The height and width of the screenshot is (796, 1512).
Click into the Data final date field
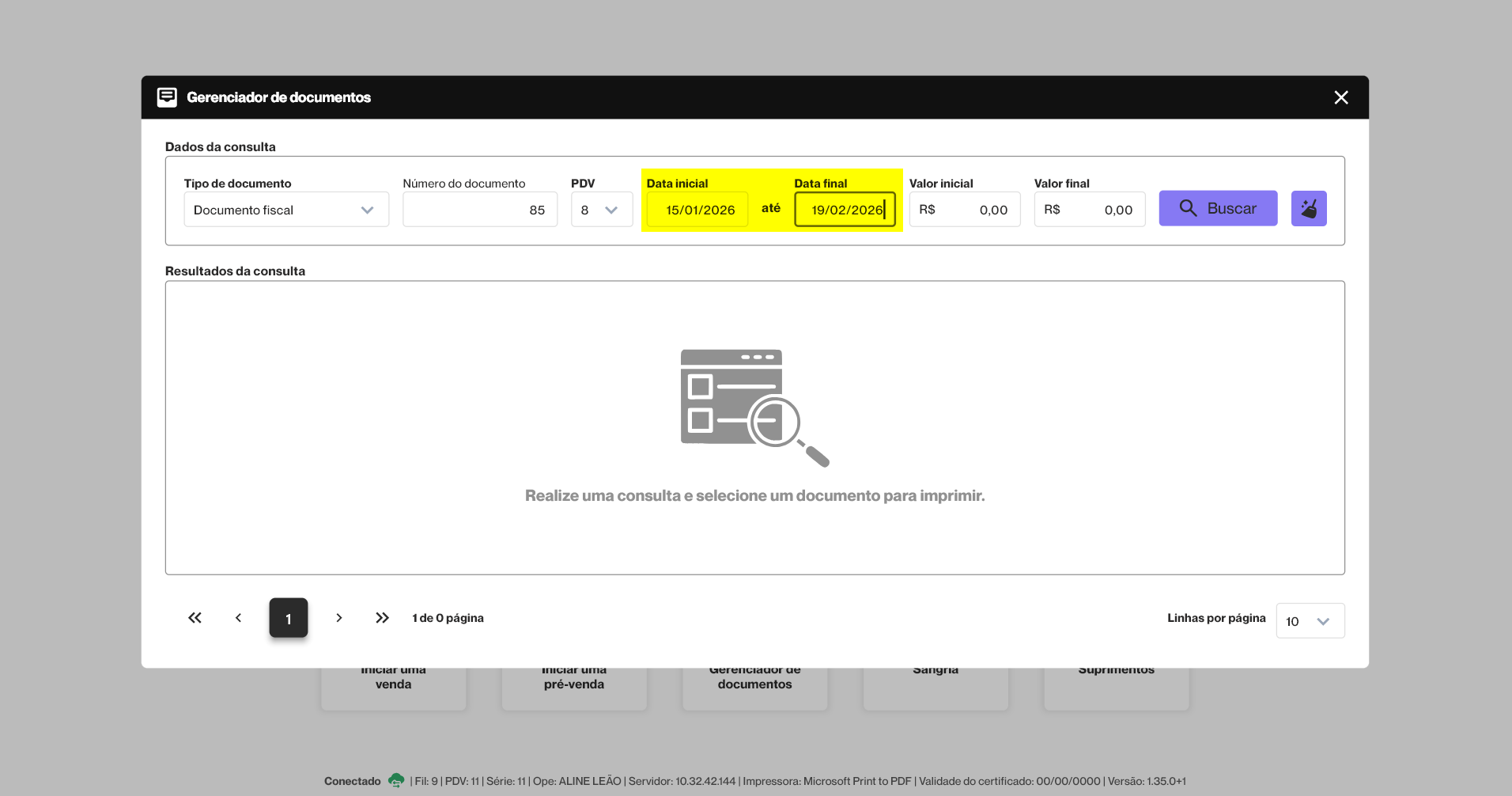[844, 210]
